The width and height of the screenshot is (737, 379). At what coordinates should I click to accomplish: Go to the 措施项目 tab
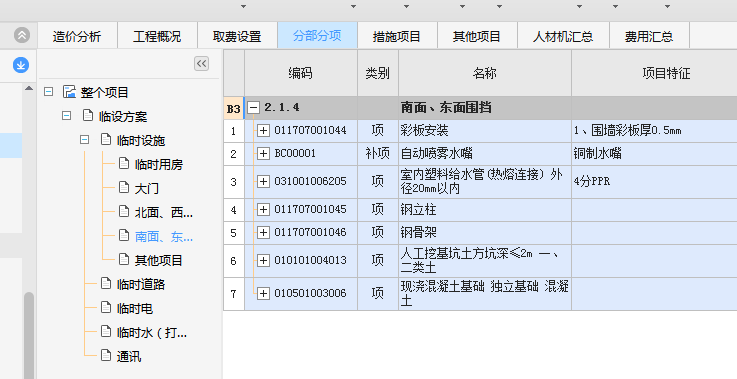pyautogui.click(x=397, y=36)
